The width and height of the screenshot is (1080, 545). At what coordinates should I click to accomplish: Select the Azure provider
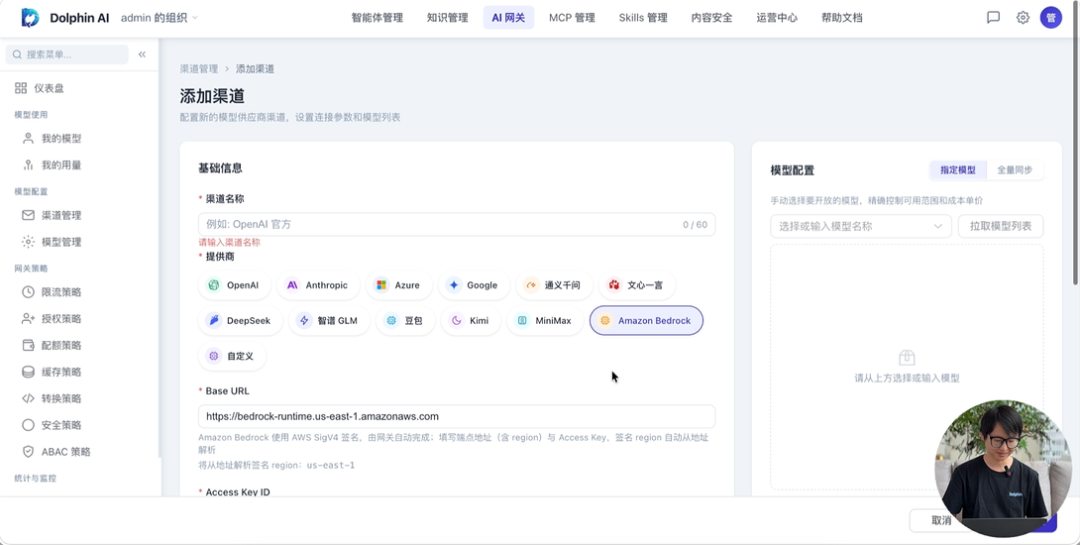[x=398, y=285]
